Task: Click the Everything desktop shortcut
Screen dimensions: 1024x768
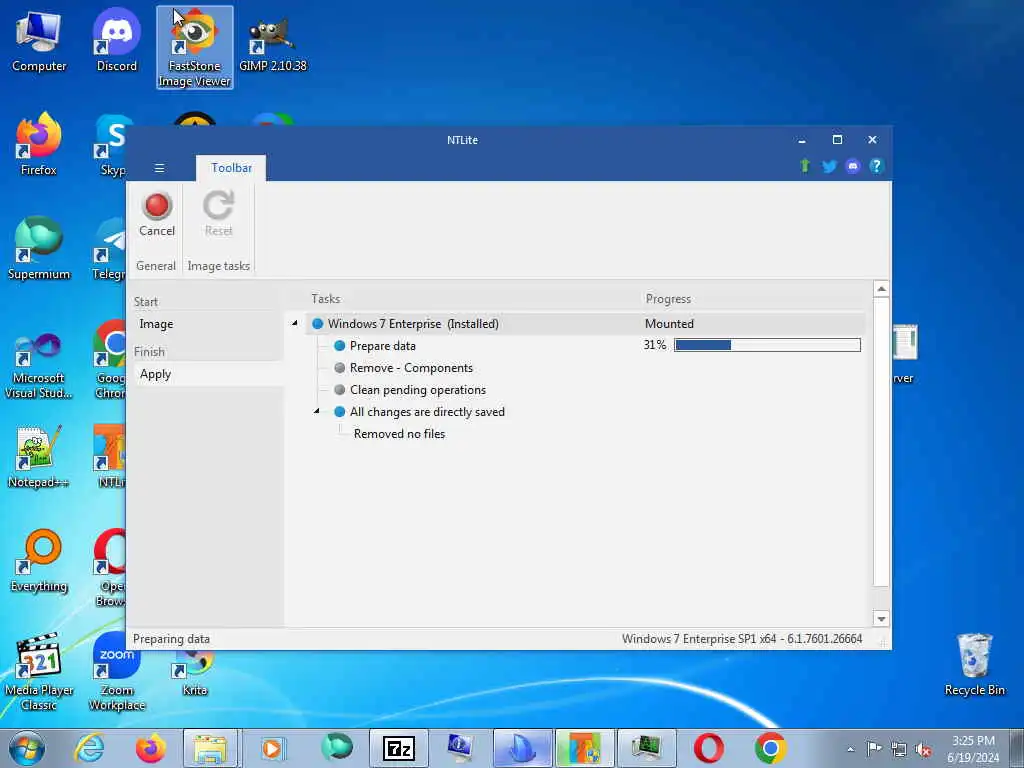Action: (x=39, y=561)
